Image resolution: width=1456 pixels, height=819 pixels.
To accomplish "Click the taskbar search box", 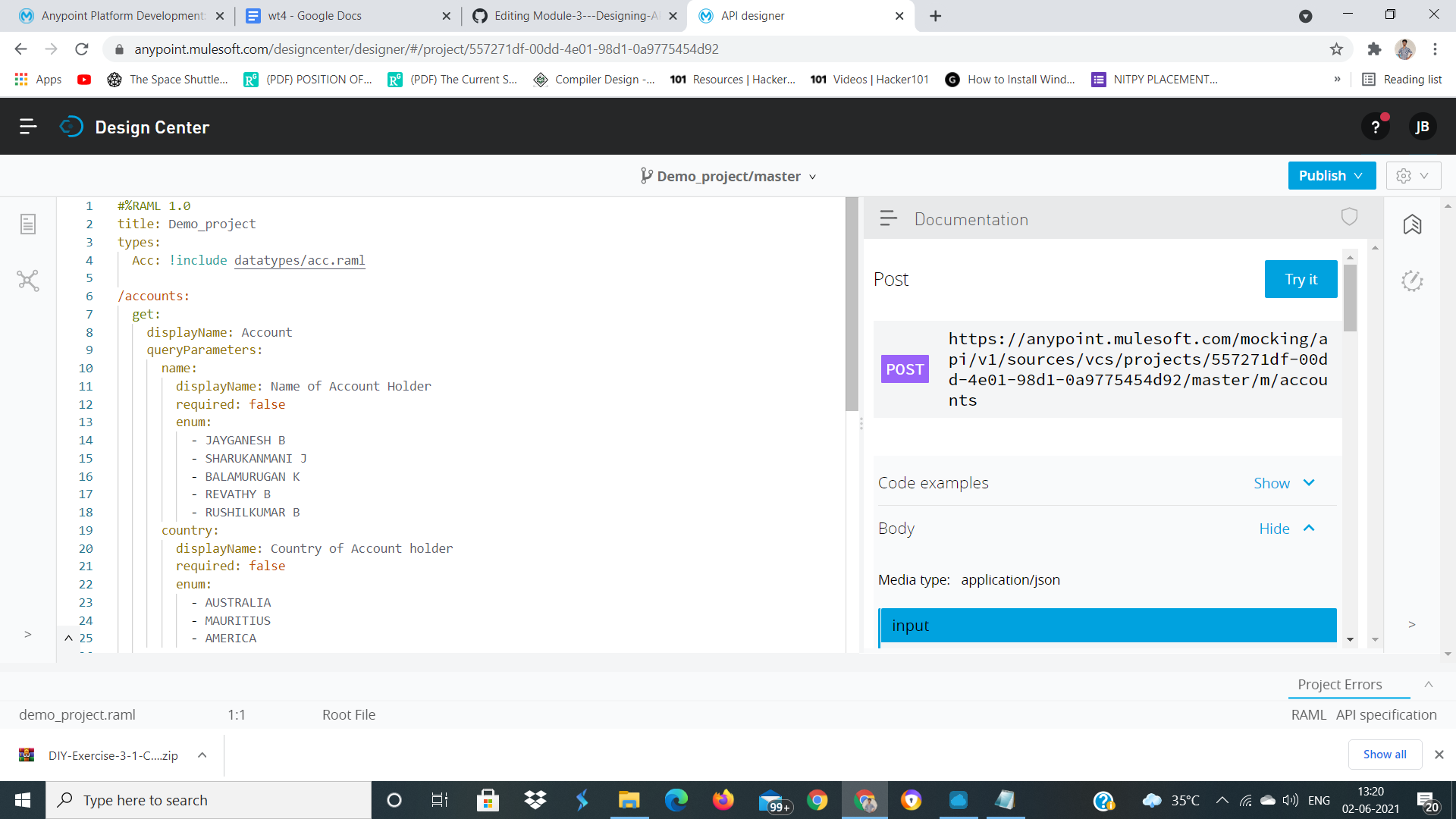I will (209, 800).
